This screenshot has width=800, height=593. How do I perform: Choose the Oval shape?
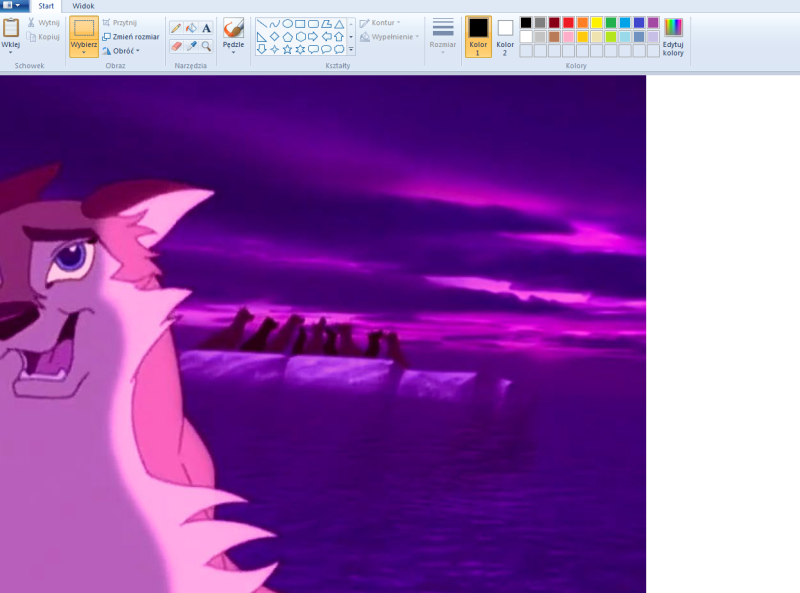(287, 24)
